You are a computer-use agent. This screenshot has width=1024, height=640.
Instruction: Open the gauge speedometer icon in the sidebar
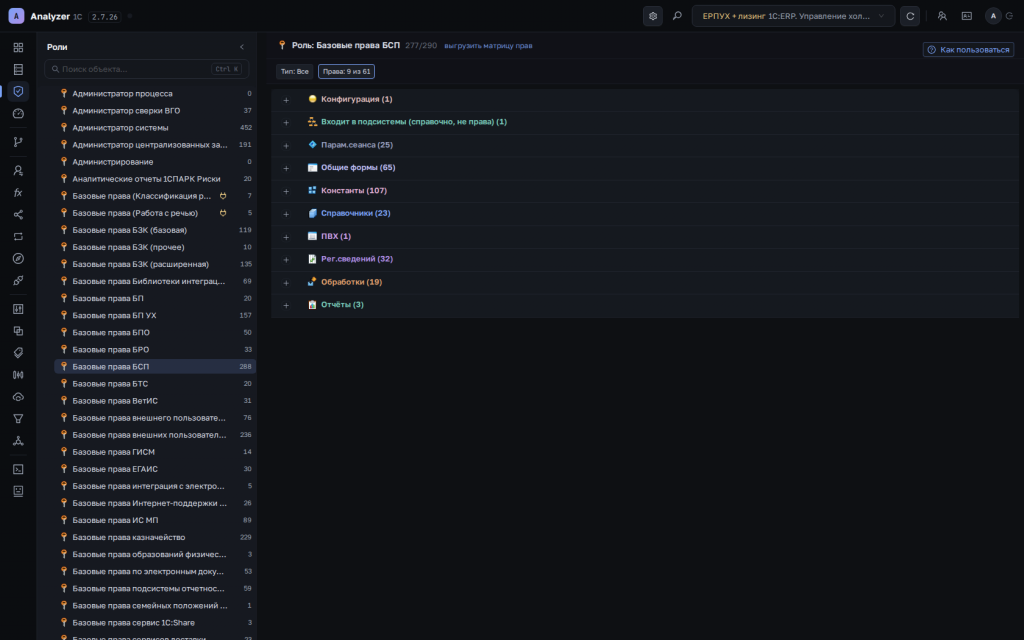click(18, 114)
